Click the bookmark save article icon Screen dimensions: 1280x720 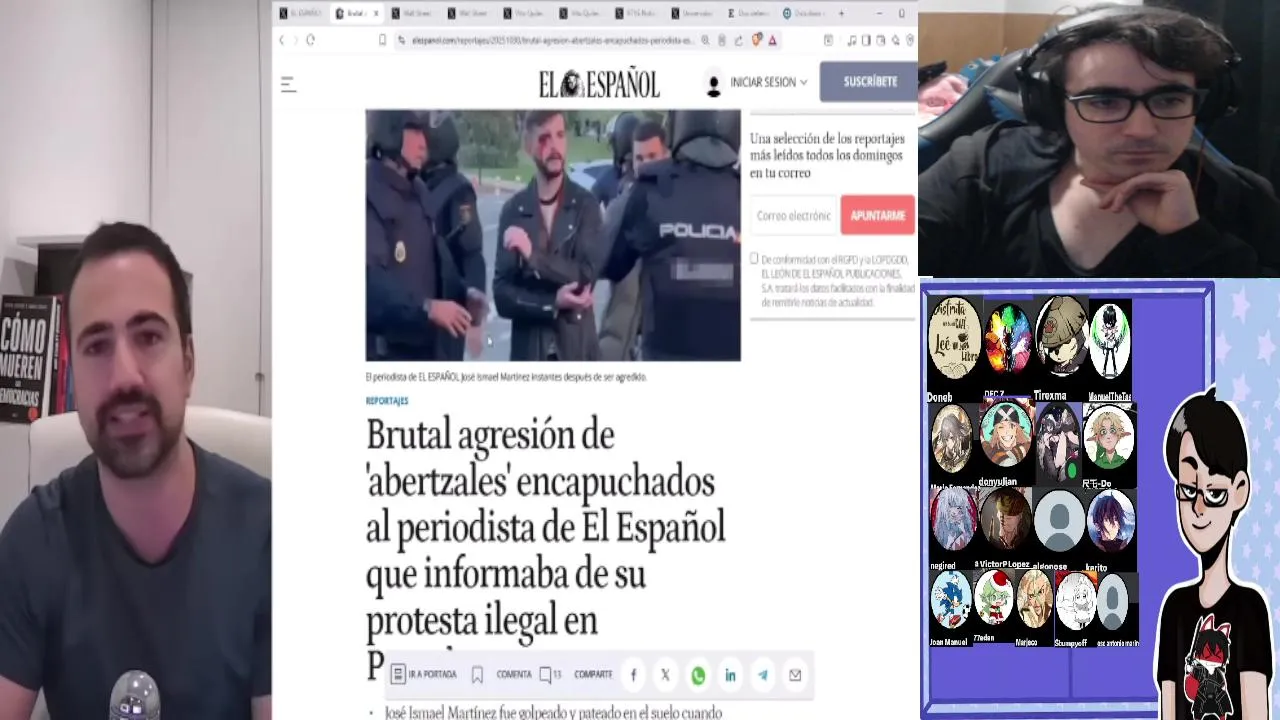click(477, 675)
